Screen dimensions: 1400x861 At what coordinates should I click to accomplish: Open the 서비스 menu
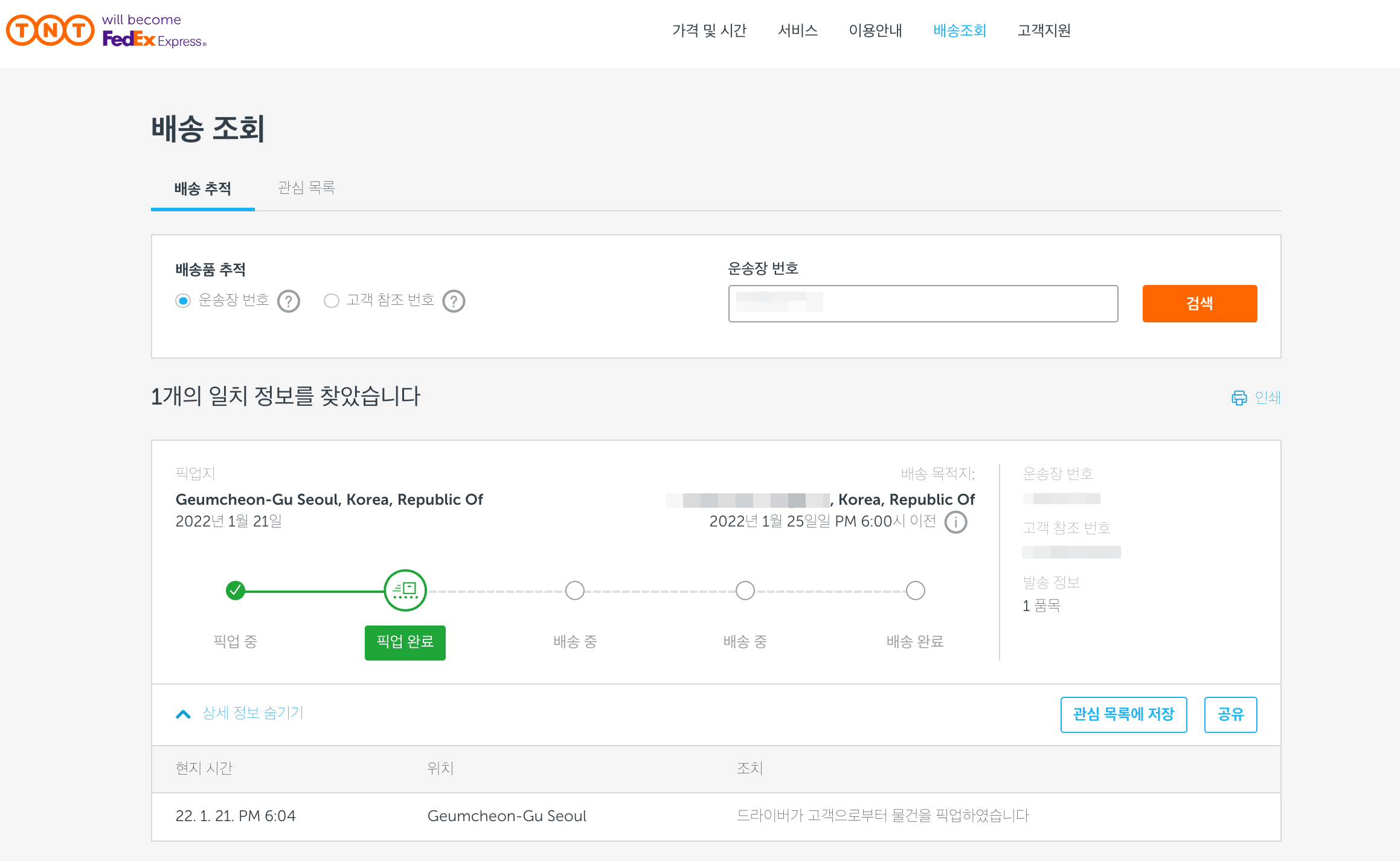coord(797,30)
